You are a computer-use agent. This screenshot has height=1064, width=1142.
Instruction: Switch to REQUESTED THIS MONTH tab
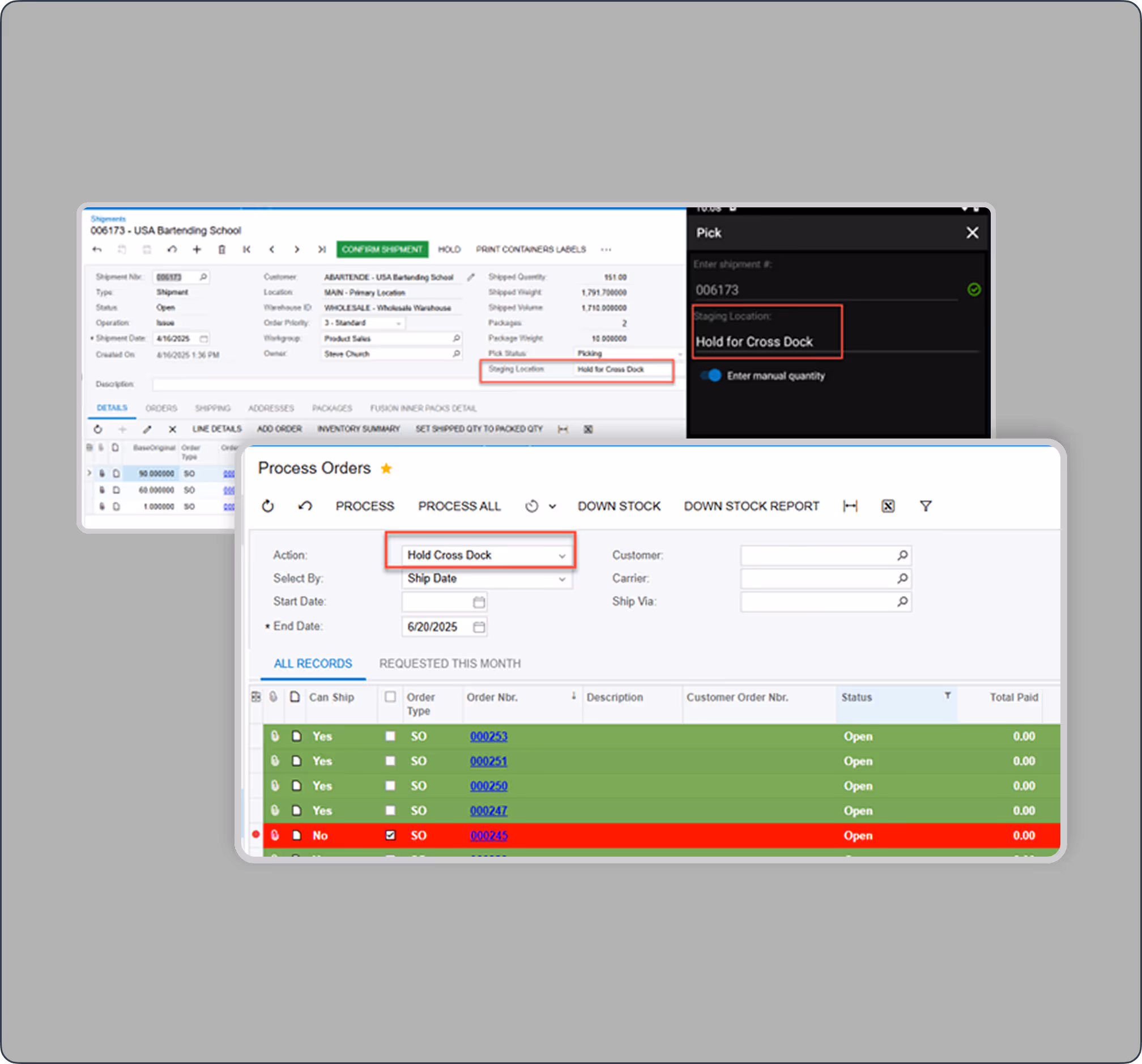[x=449, y=663]
